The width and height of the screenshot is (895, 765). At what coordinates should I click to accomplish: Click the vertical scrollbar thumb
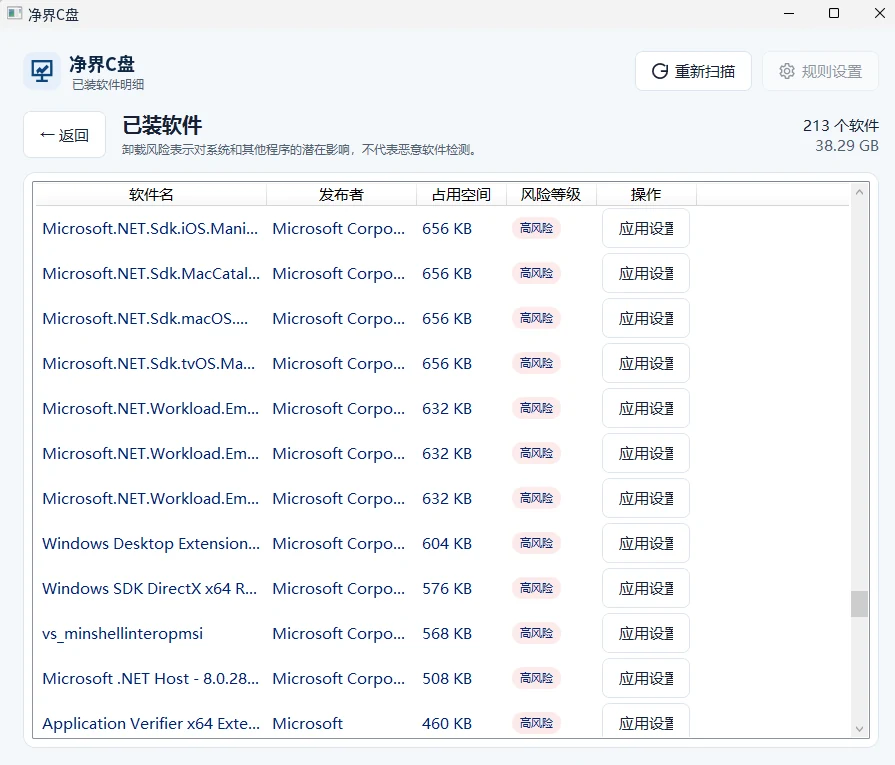(859, 604)
